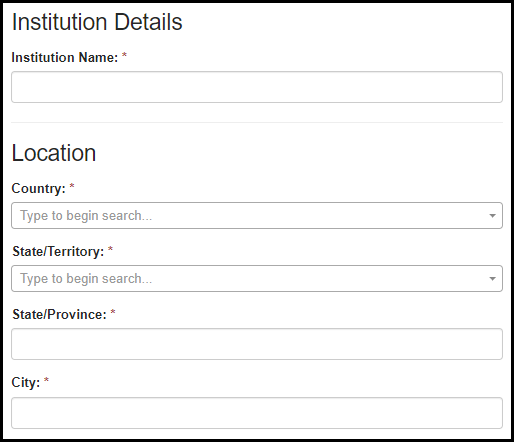Select the divider line above Location heading

257,122
